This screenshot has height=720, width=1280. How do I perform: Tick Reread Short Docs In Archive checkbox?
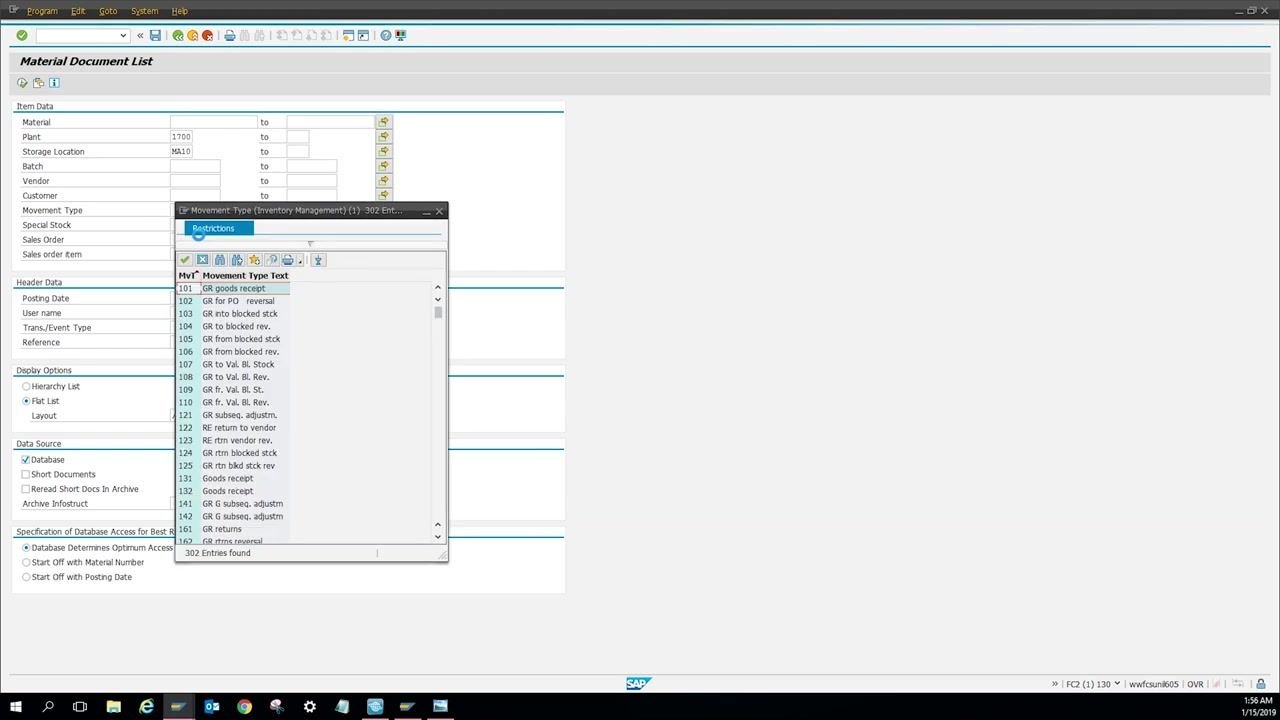click(26, 489)
